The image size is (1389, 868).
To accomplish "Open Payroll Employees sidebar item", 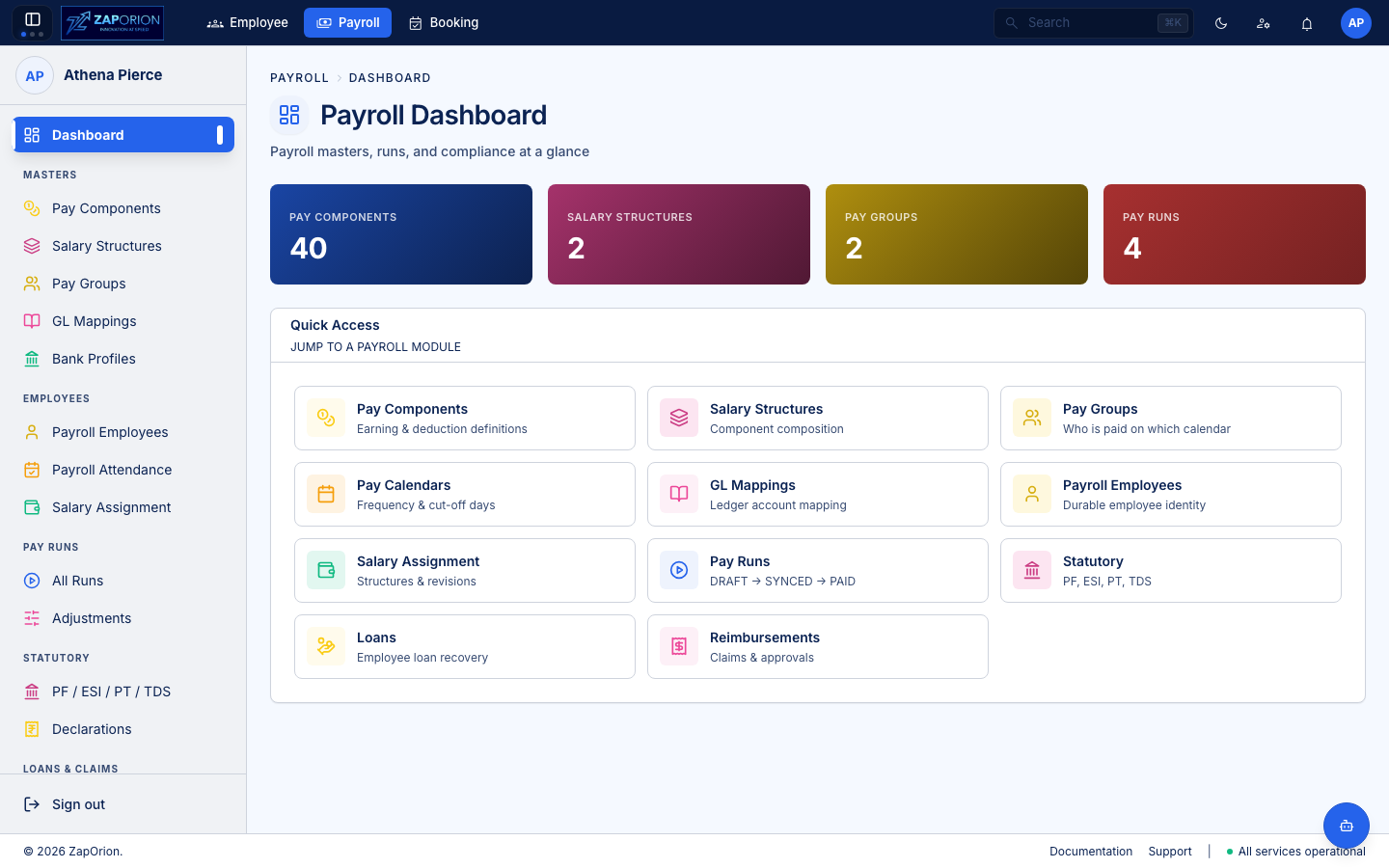I will click(x=123, y=432).
